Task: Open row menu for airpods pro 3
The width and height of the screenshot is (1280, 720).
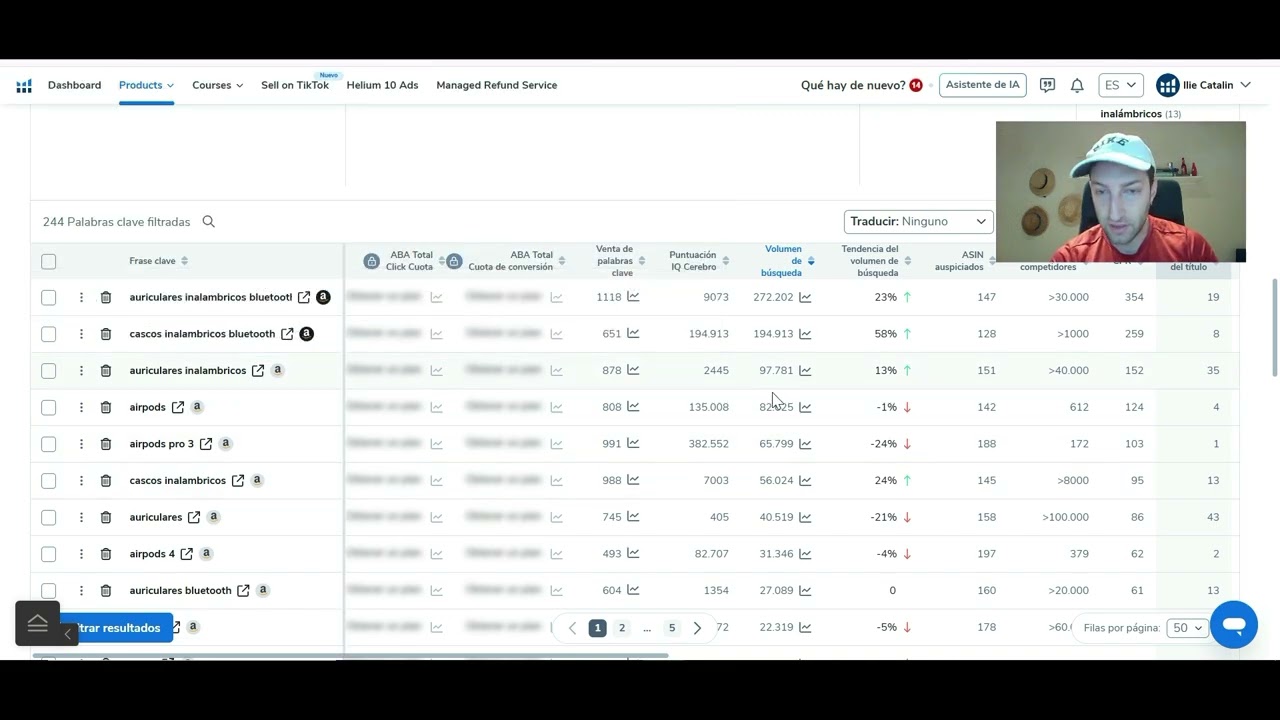Action: [81, 444]
